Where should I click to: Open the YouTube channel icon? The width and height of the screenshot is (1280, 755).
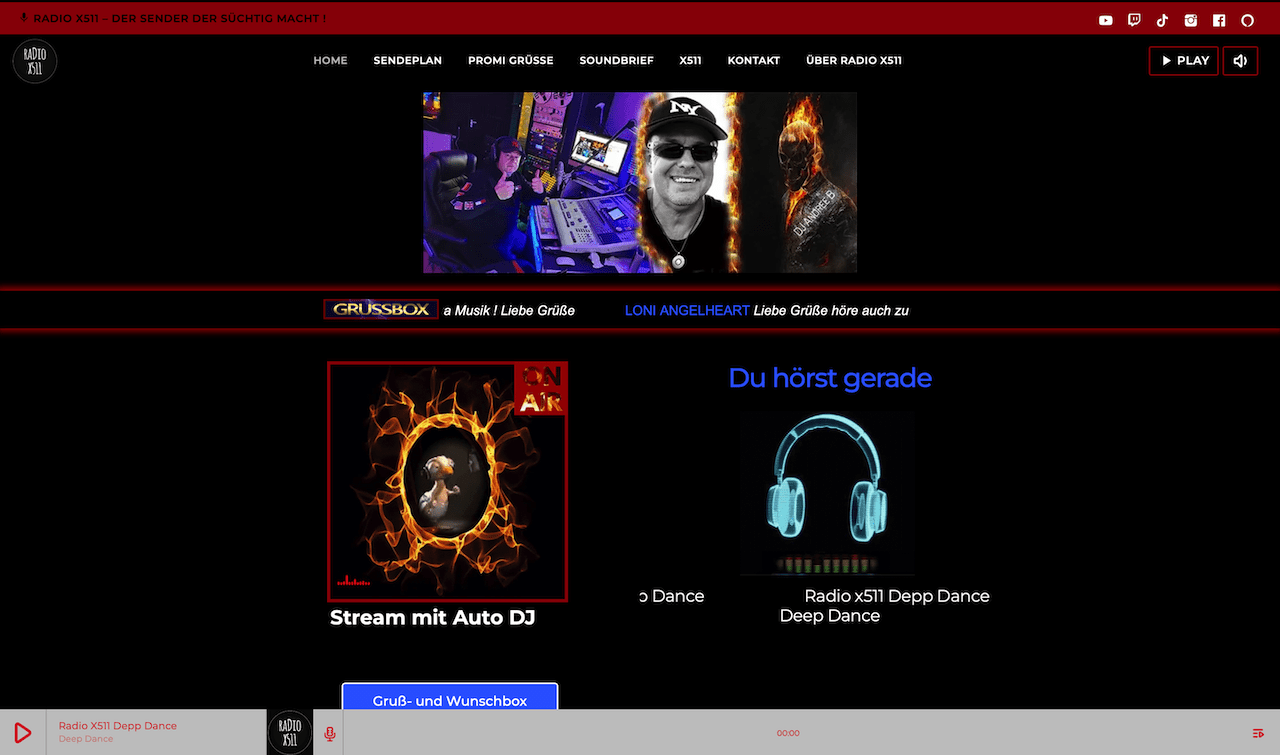[x=1105, y=20]
